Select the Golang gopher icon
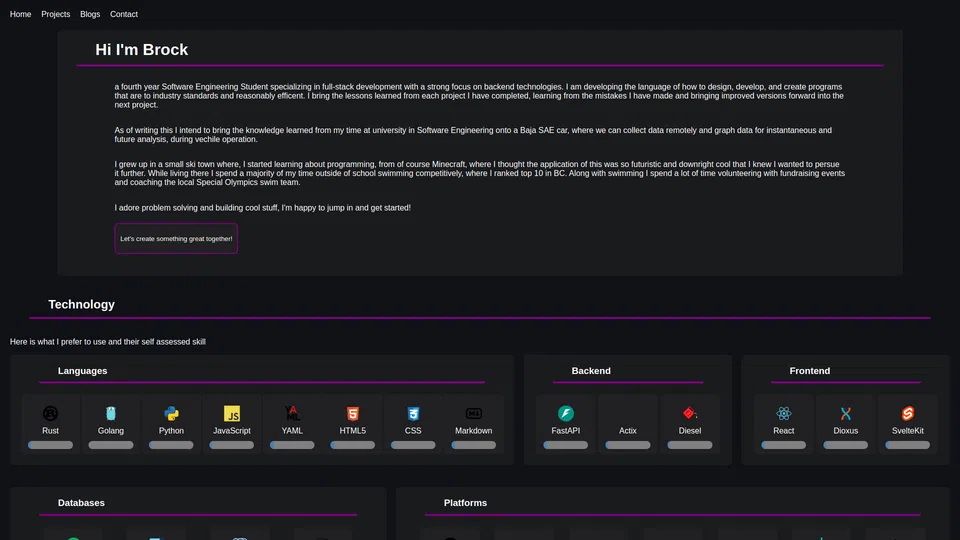This screenshot has height=540, width=960. pyautogui.click(x=111, y=414)
